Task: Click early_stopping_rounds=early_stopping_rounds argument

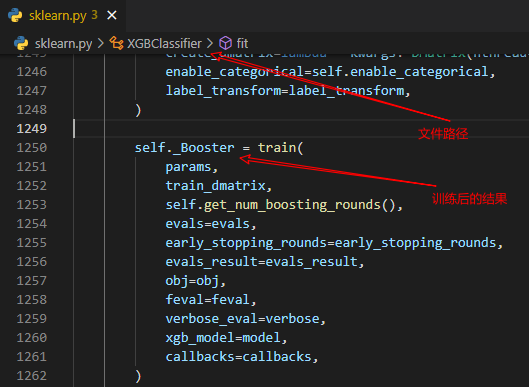Action: (x=334, y=243)
